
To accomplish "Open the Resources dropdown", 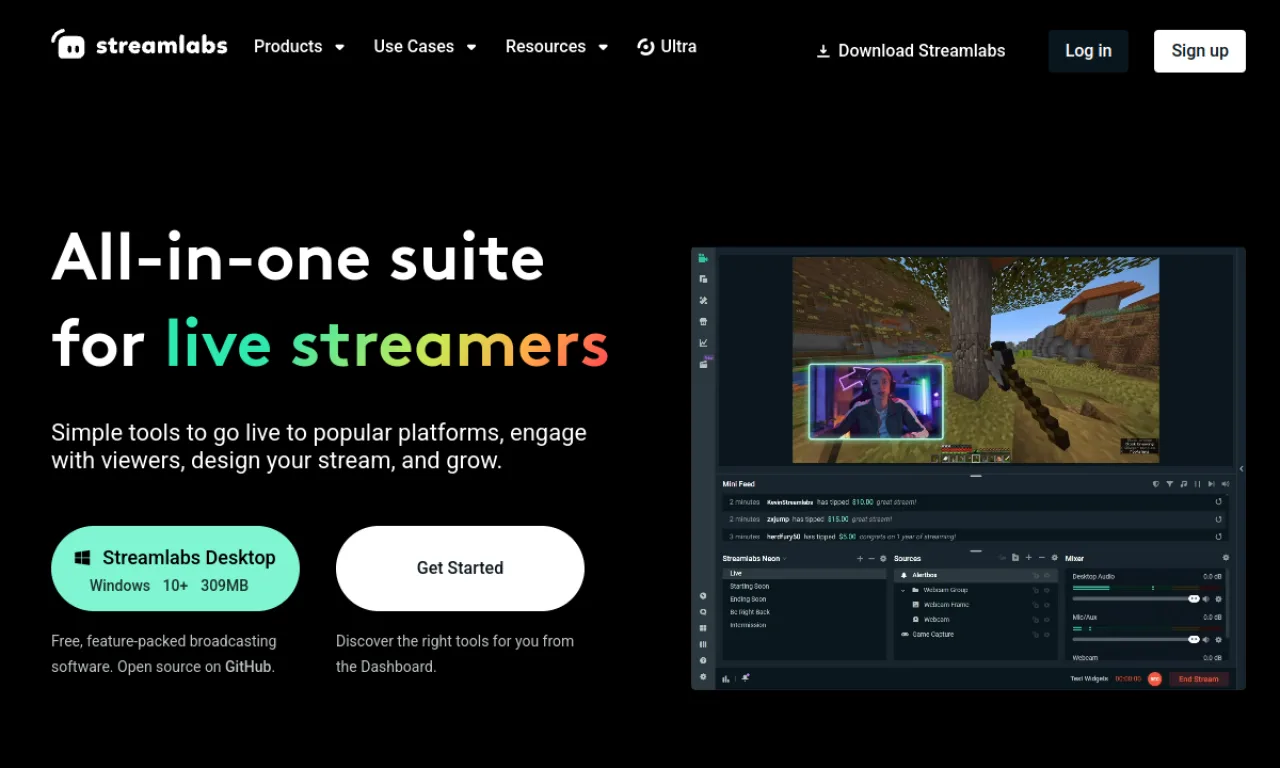I will (557, 46).
